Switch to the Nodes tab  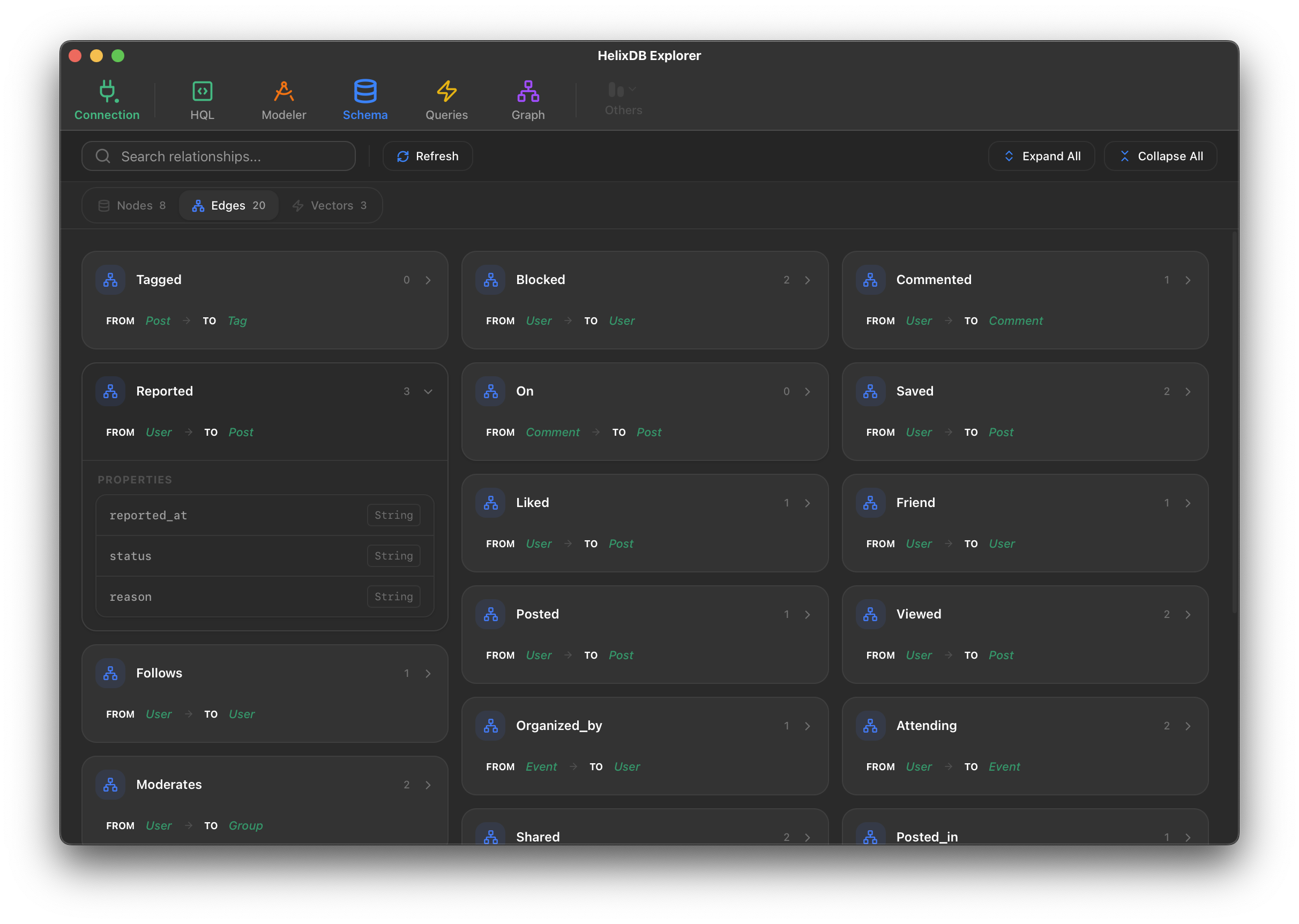coord(132,205)
